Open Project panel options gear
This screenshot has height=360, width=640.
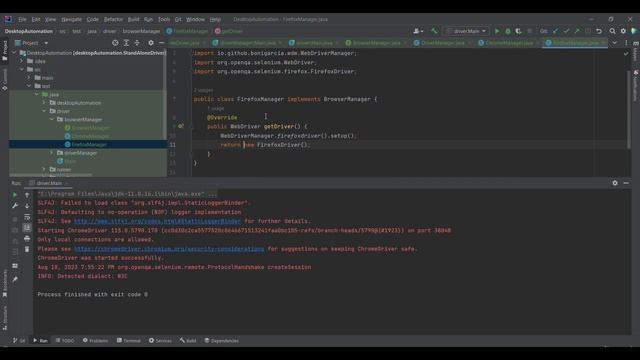pos(151,43)
